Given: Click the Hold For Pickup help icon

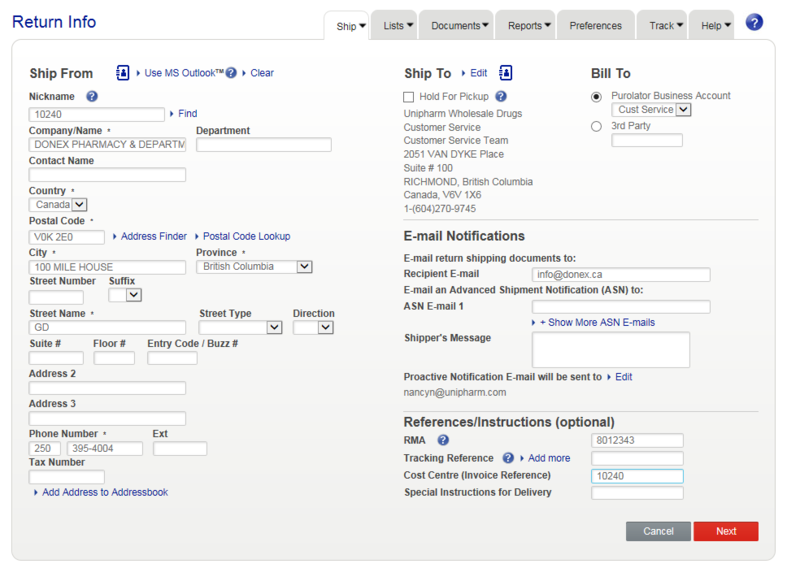Looking at the screenshot, I should click(x=501, y=96).
